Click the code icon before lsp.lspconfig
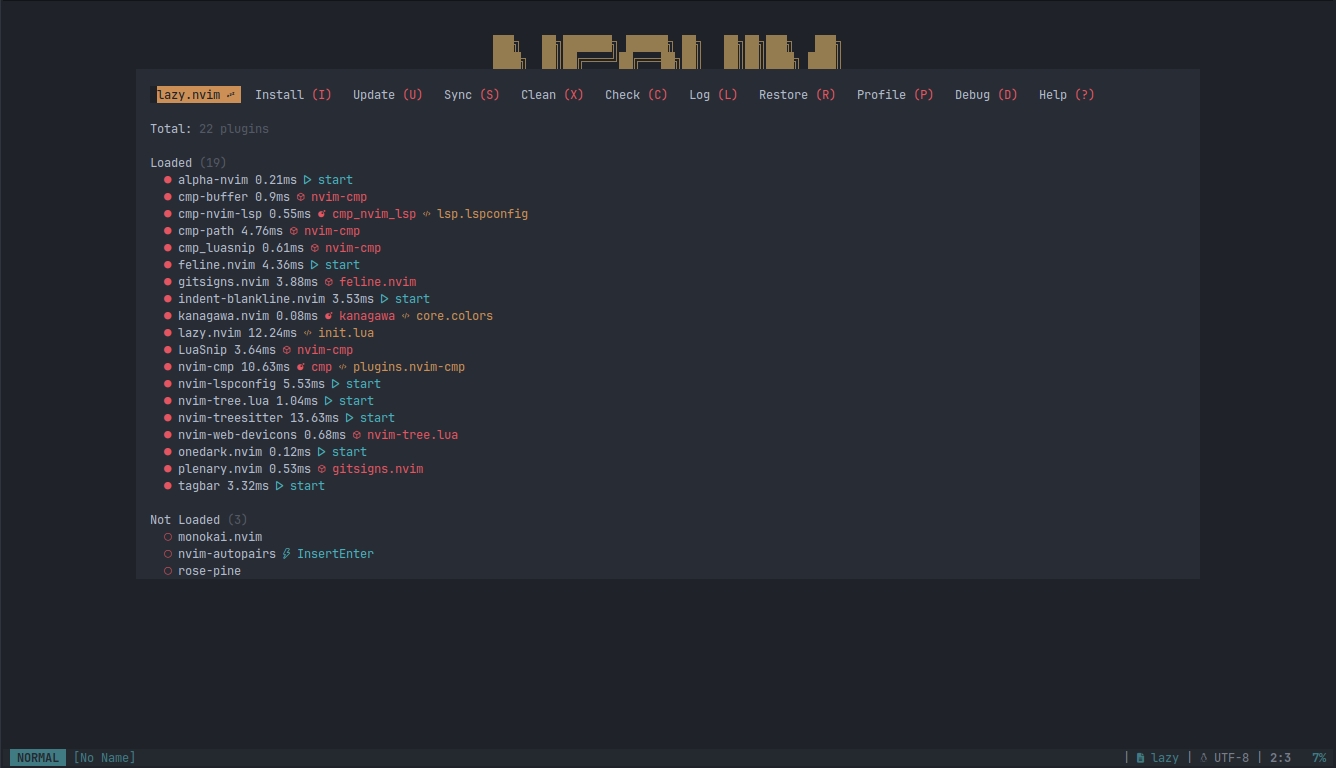 coord(427,214)
